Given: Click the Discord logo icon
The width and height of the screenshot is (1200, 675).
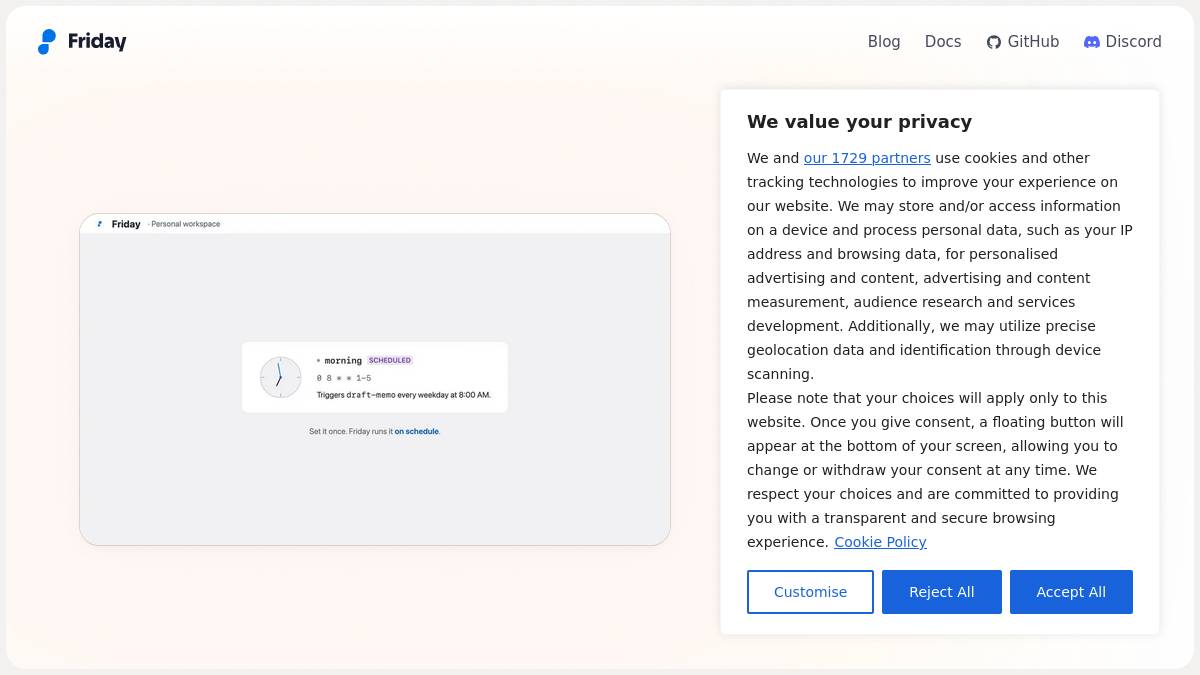Looking at the screenshot, I should click(1092, 42).
